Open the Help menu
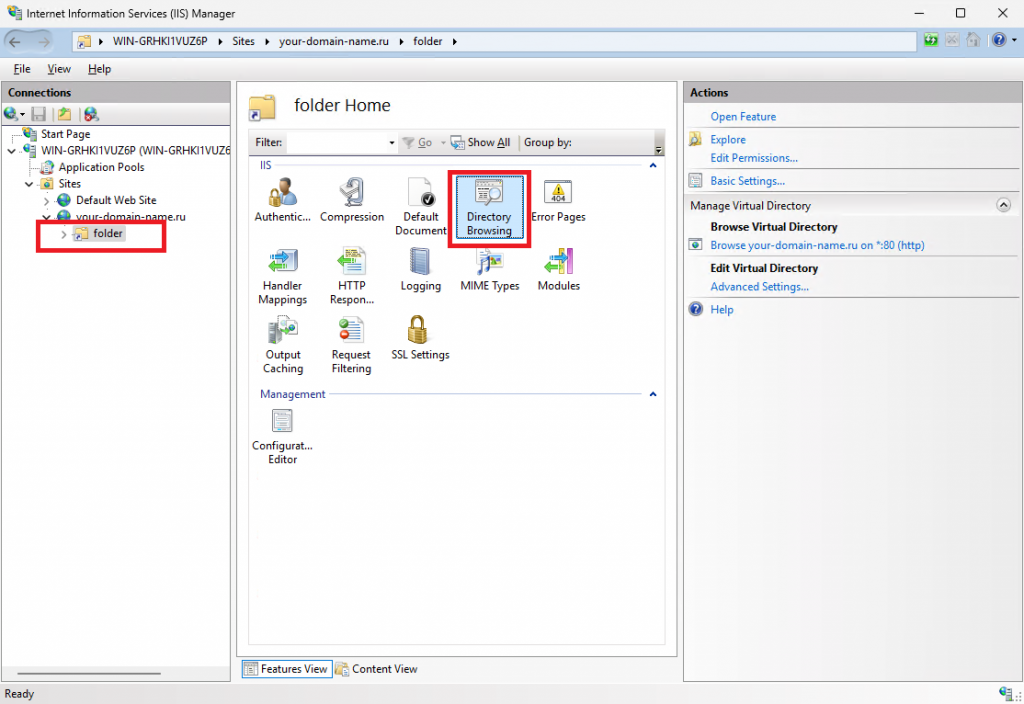 pos(99,69)
